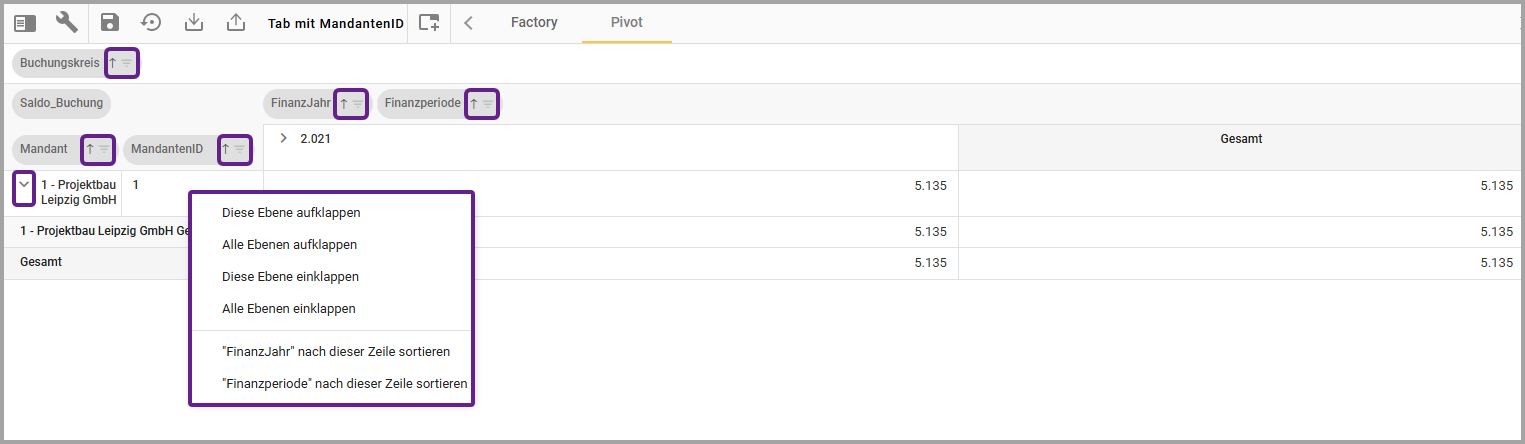Click the save (floppy disk) icon
1525x444 pixels.
tap(110, 22)
